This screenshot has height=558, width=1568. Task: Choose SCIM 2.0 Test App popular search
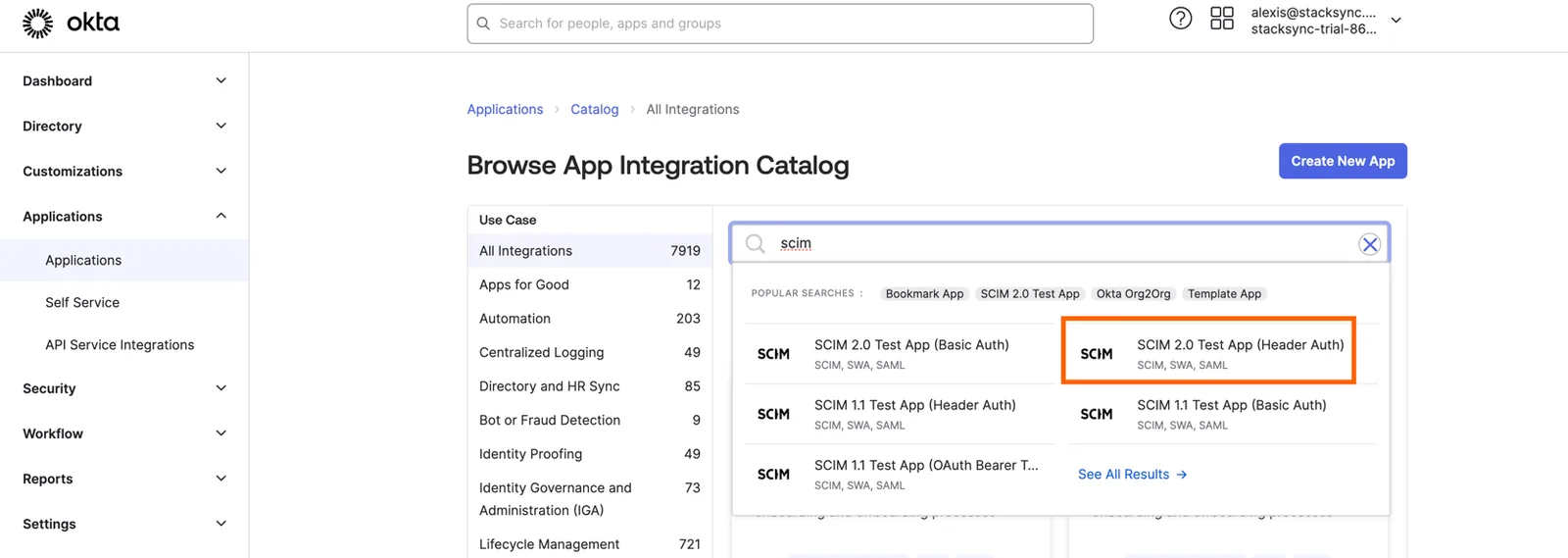coord(1030,294)
